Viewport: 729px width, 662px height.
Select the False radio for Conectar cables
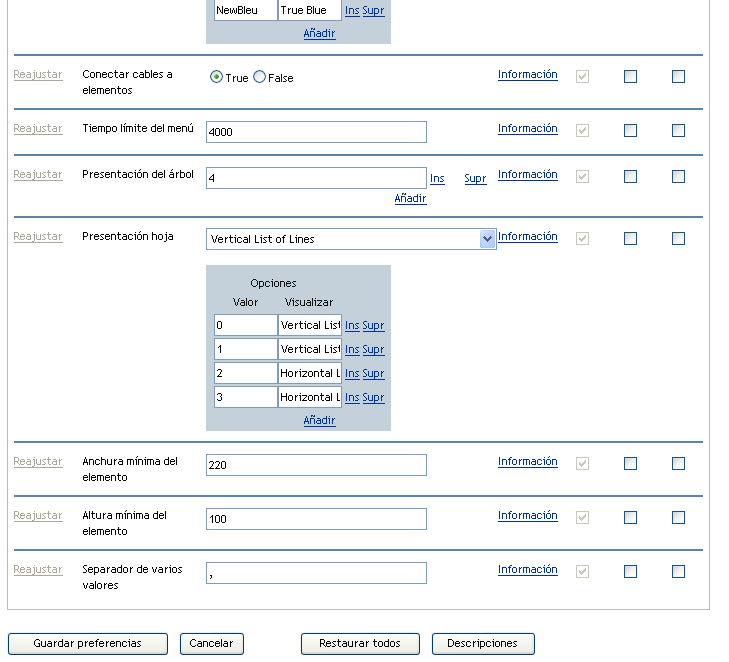click(x=259, y=77)
